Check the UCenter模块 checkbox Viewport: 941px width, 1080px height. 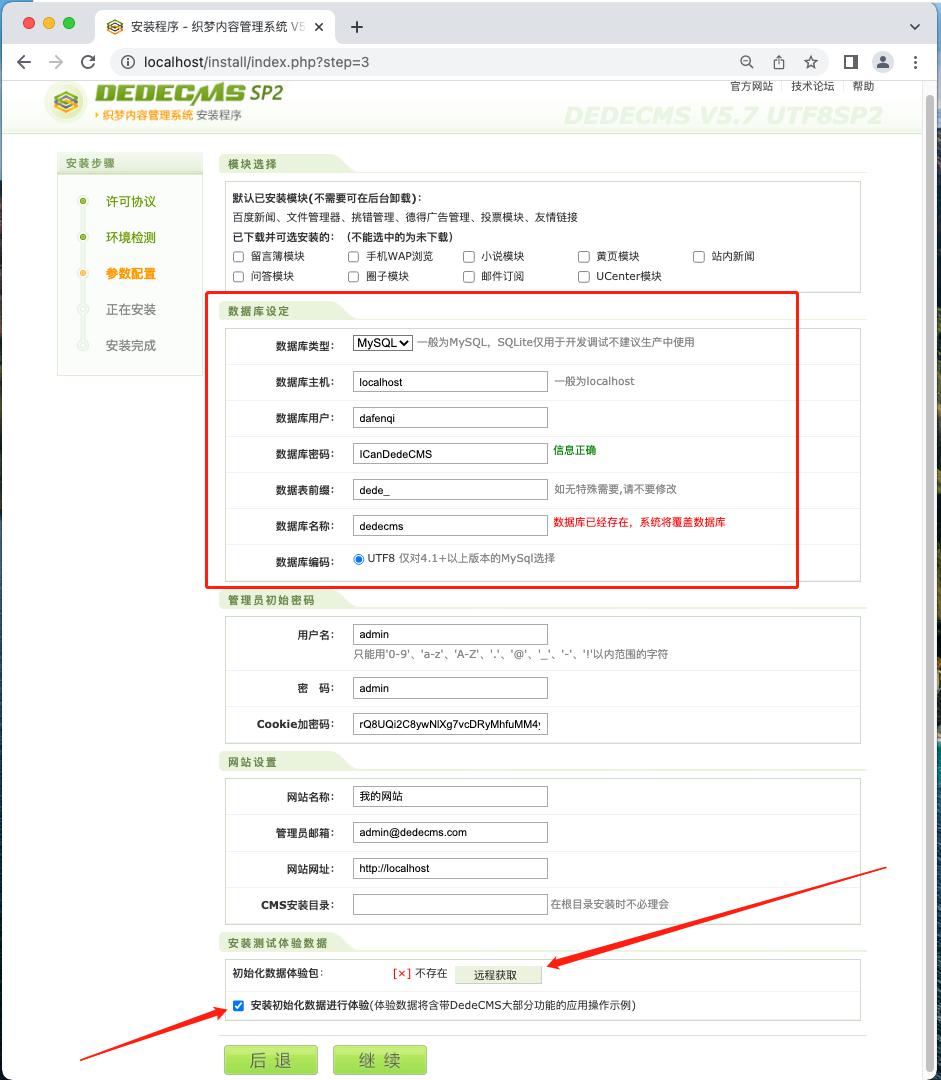point(583,276)
